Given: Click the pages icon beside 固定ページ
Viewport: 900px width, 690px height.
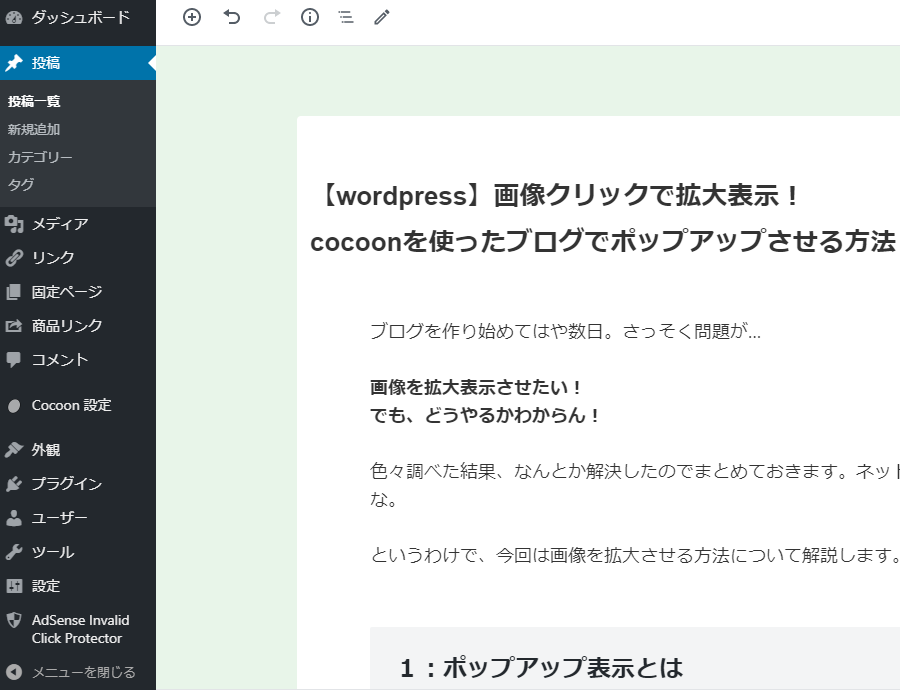Looking at the screenshot, I should [14, 292].
